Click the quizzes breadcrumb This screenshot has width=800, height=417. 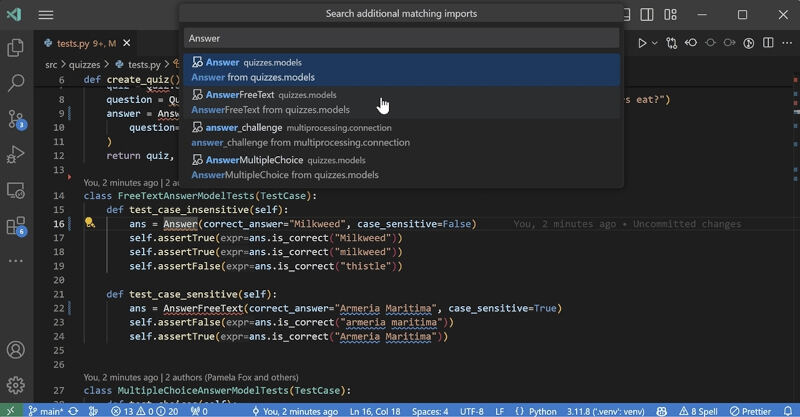(x=85, y=65)
